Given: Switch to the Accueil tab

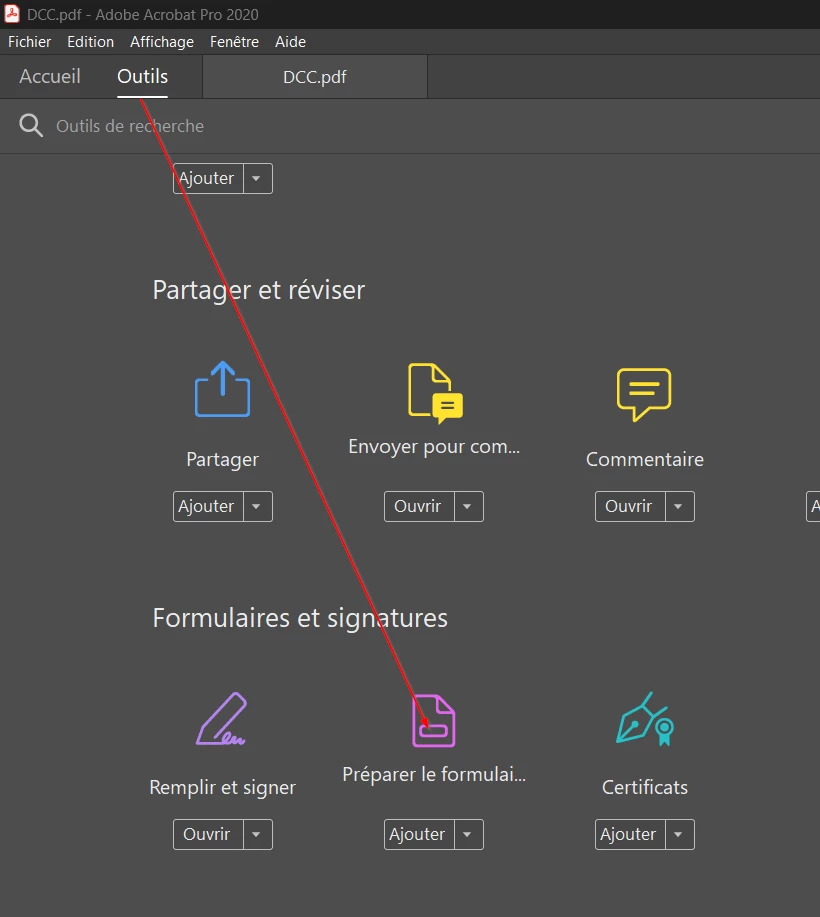Looking at the screenshot, I should point(50,77).
